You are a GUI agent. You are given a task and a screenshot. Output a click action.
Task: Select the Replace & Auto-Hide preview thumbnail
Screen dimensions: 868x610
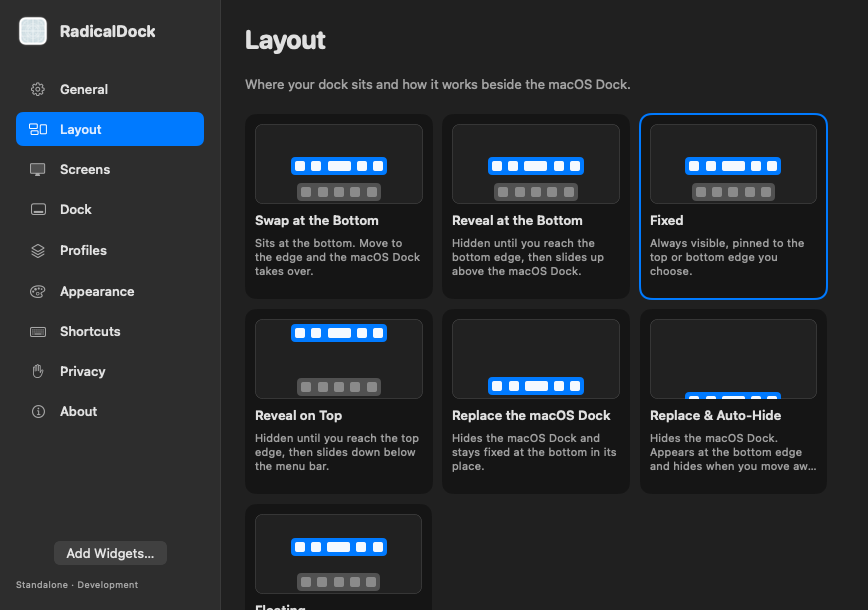tap(733, 359)
